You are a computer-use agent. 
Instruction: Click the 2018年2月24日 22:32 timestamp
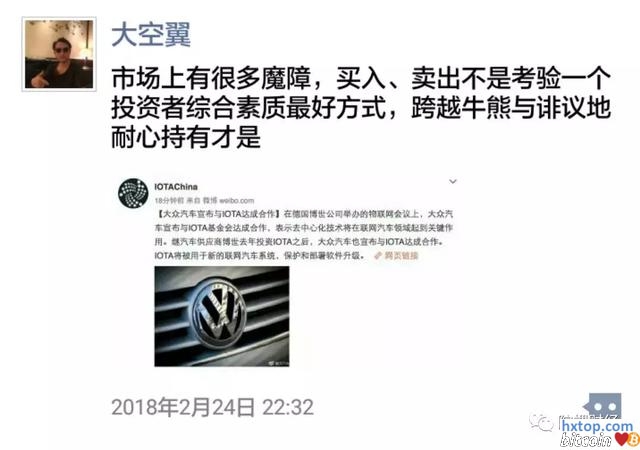pyautogui.click(x=213, y=407)
